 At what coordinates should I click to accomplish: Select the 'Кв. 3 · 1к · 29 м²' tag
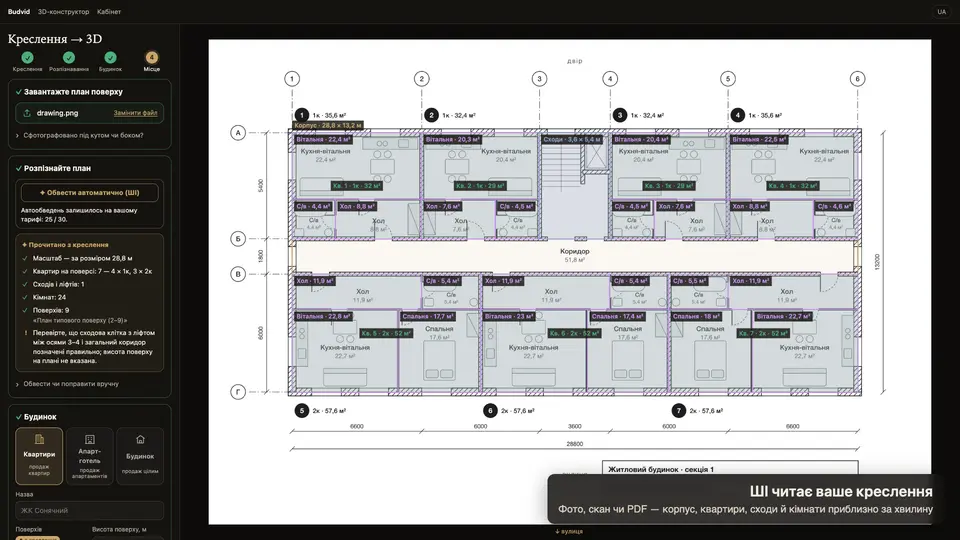(668, 186)
